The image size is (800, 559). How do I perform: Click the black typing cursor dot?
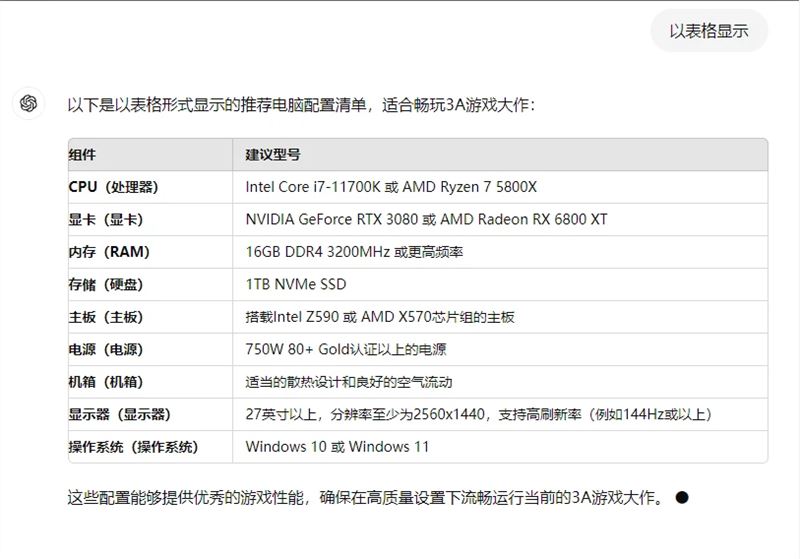(682, 497)
